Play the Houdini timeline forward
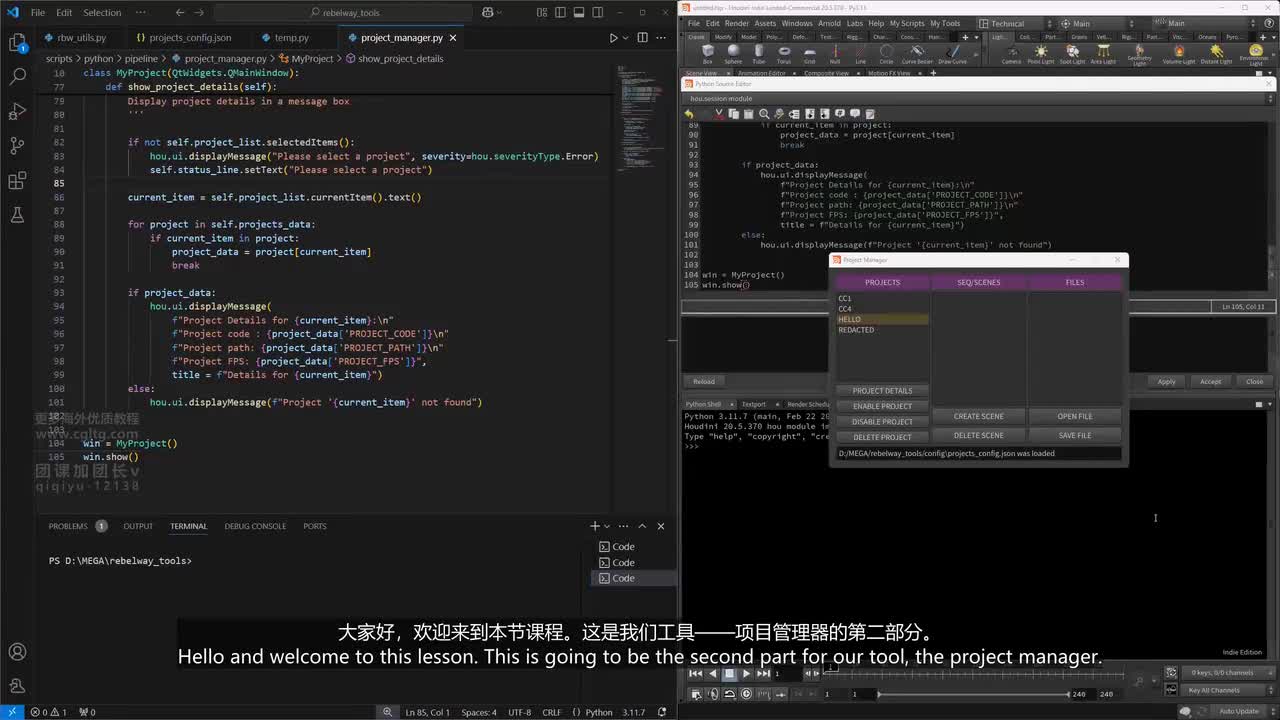This screenshot has height=720, width=1280. tap(746, 674)
